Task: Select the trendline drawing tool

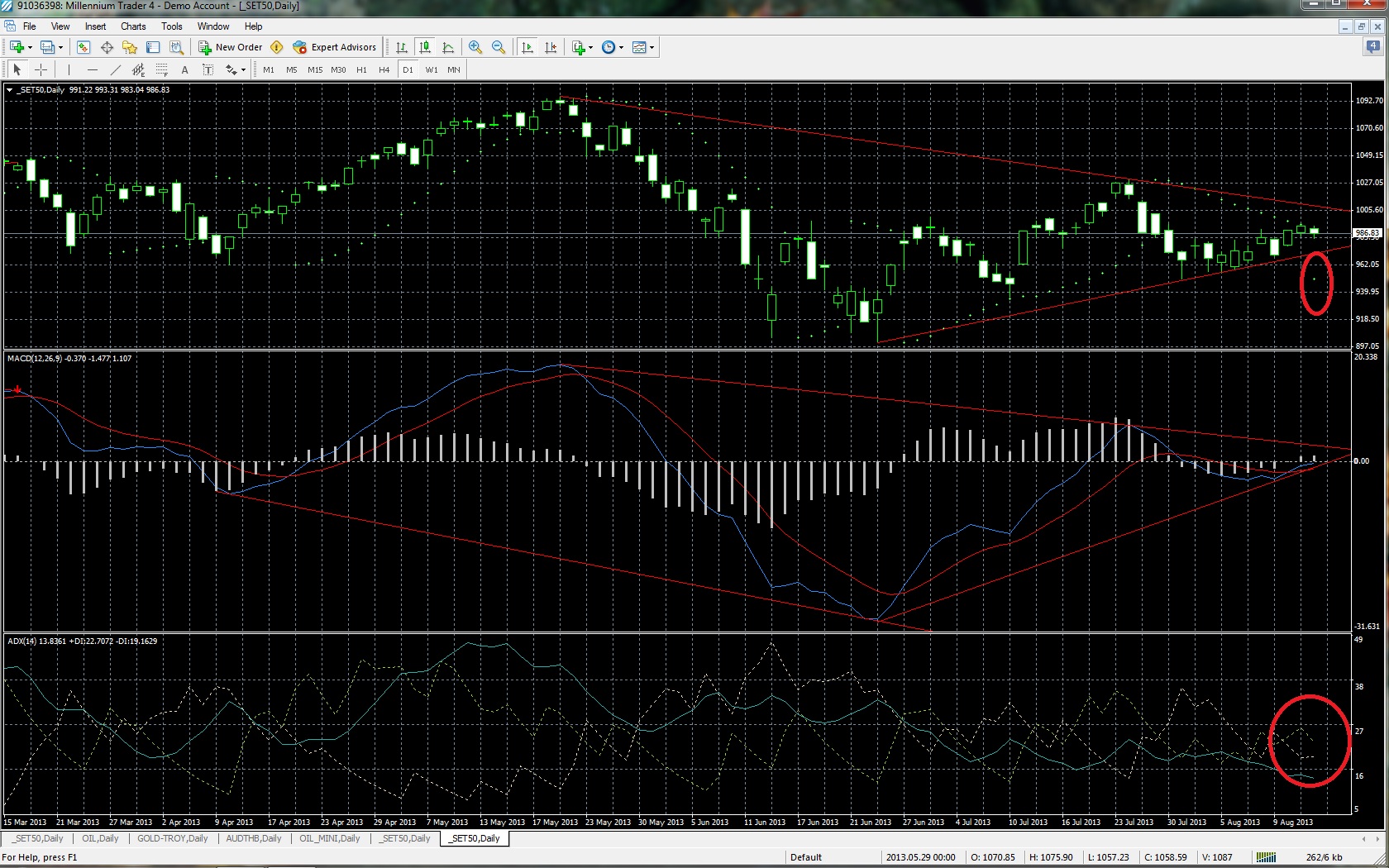Action: point(115,70)
